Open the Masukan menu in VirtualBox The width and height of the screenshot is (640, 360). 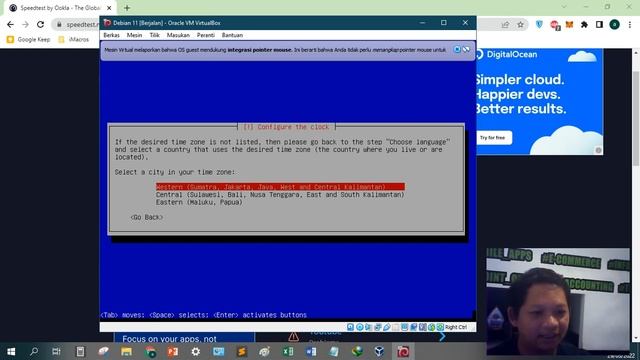178,35
